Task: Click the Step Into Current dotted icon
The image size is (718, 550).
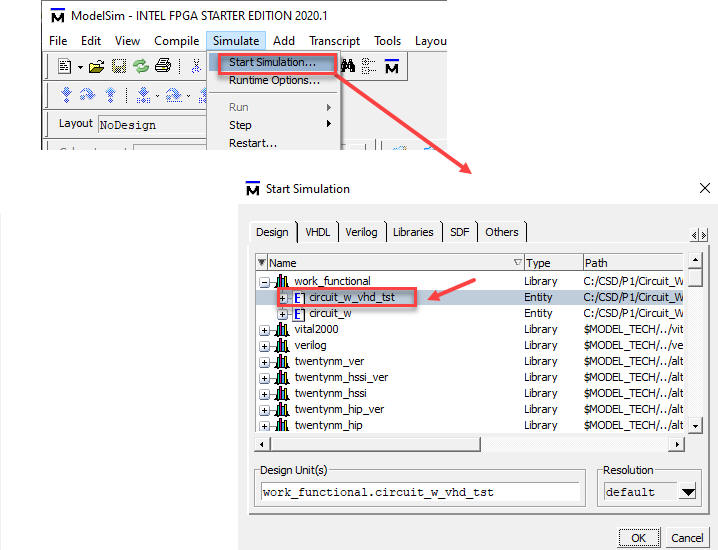Action: [x=144, y=95]
